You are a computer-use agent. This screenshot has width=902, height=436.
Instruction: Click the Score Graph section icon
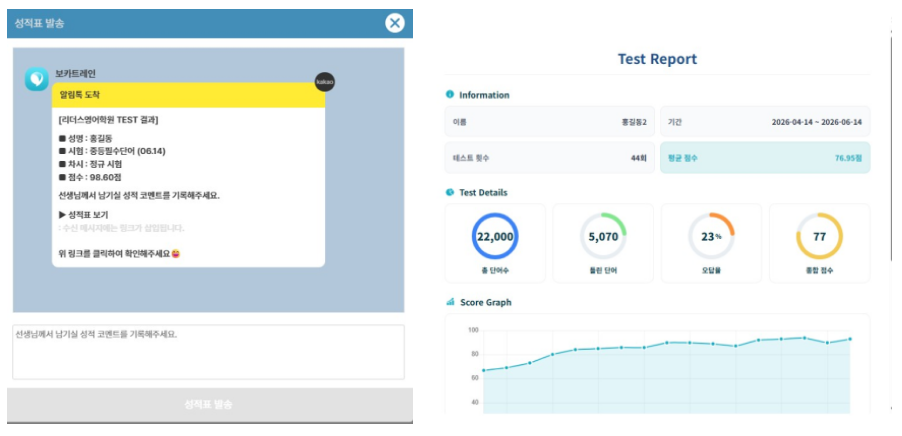click(450, 301)
